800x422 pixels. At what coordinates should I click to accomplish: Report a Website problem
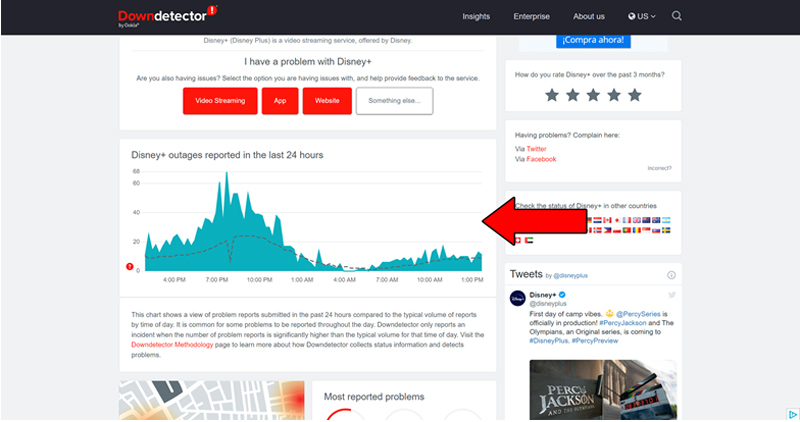pyautogui.click(x=327, y=101)
